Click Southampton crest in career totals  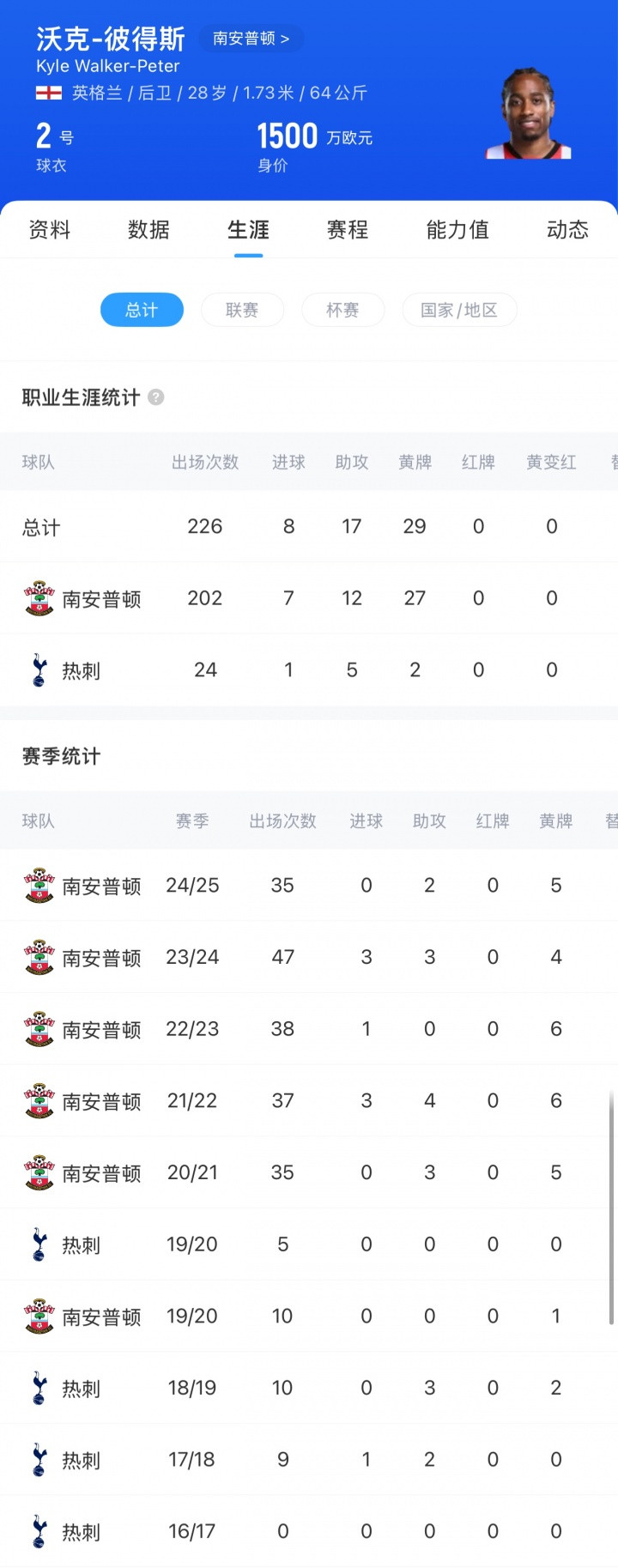tap(39, 598)
